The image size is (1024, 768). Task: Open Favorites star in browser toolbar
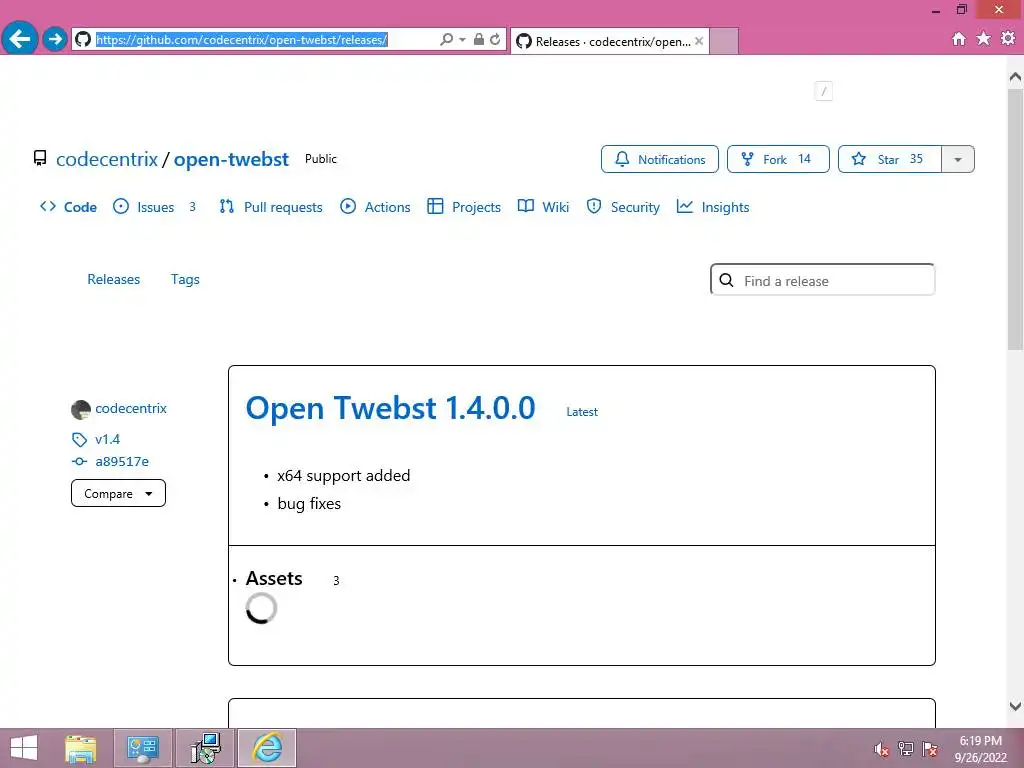point(984,39)
